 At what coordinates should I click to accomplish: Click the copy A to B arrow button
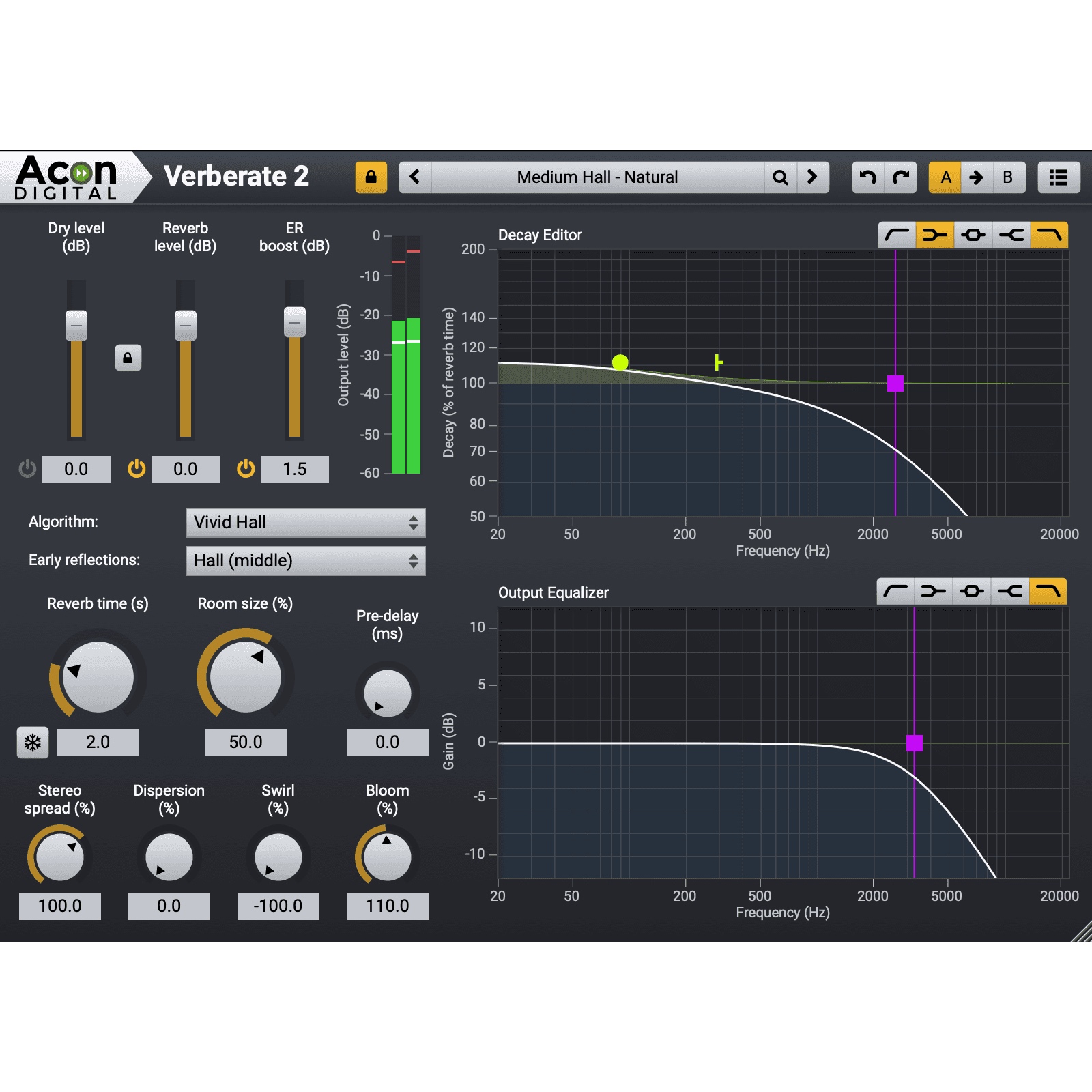tap(977, 177)
